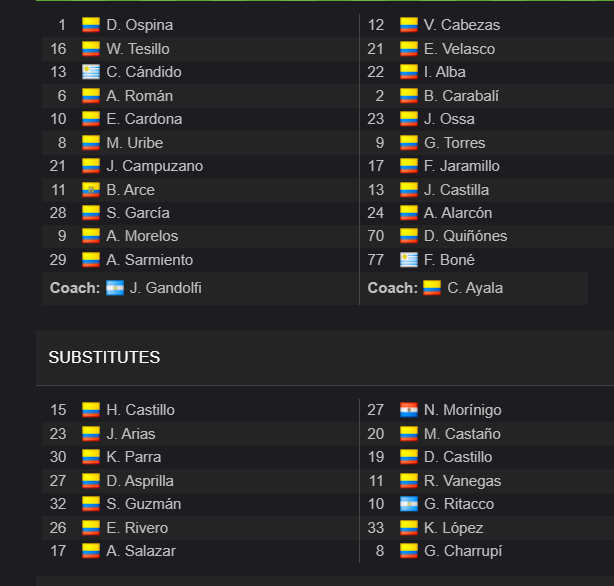614x586 pixels.
Task: Click the Colombia flag next to D. Ospina
Action: tap(91, 25)
